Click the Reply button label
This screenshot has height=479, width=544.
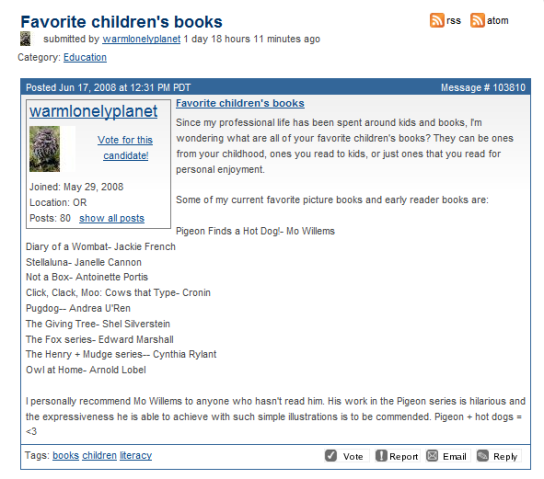pyautogui.click(x=505, y=456)
